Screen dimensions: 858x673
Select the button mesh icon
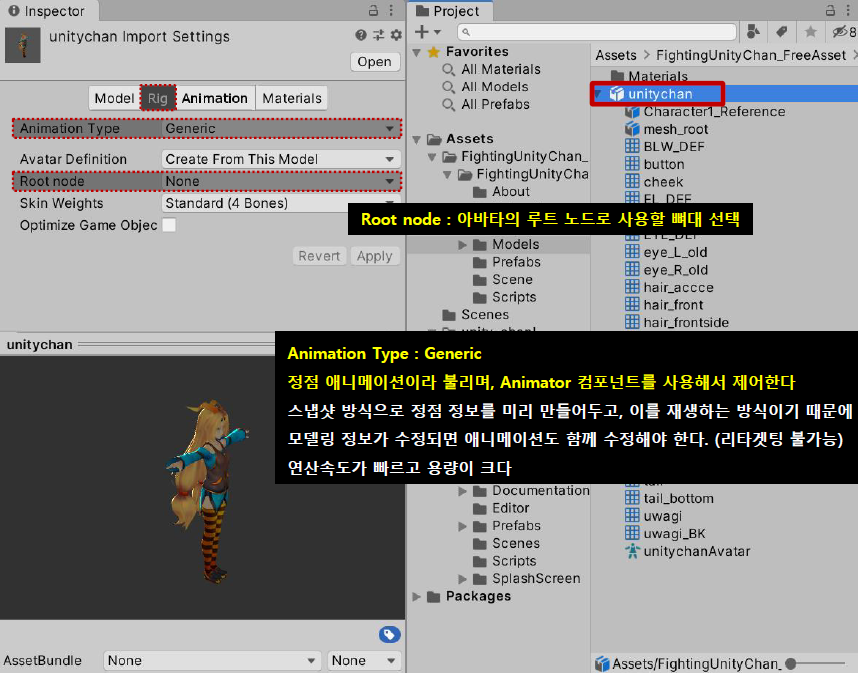click(632, 164)
